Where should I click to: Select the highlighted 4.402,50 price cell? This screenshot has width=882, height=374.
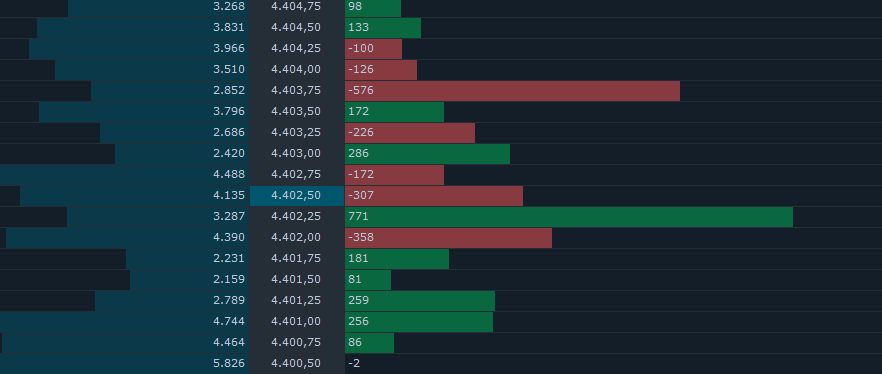[x=296, y=196]
